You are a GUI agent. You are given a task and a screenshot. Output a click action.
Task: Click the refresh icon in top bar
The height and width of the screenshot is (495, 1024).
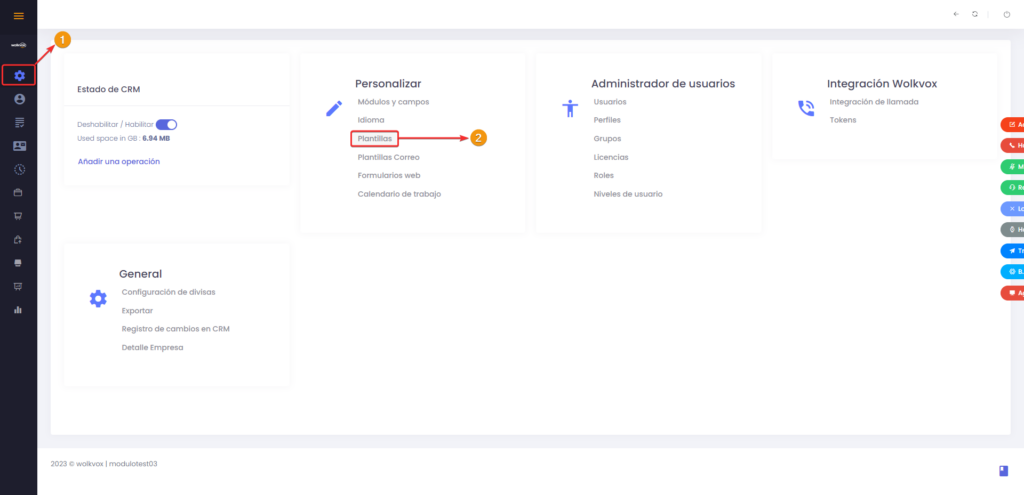pyautogui.click(x=974, y=14)
